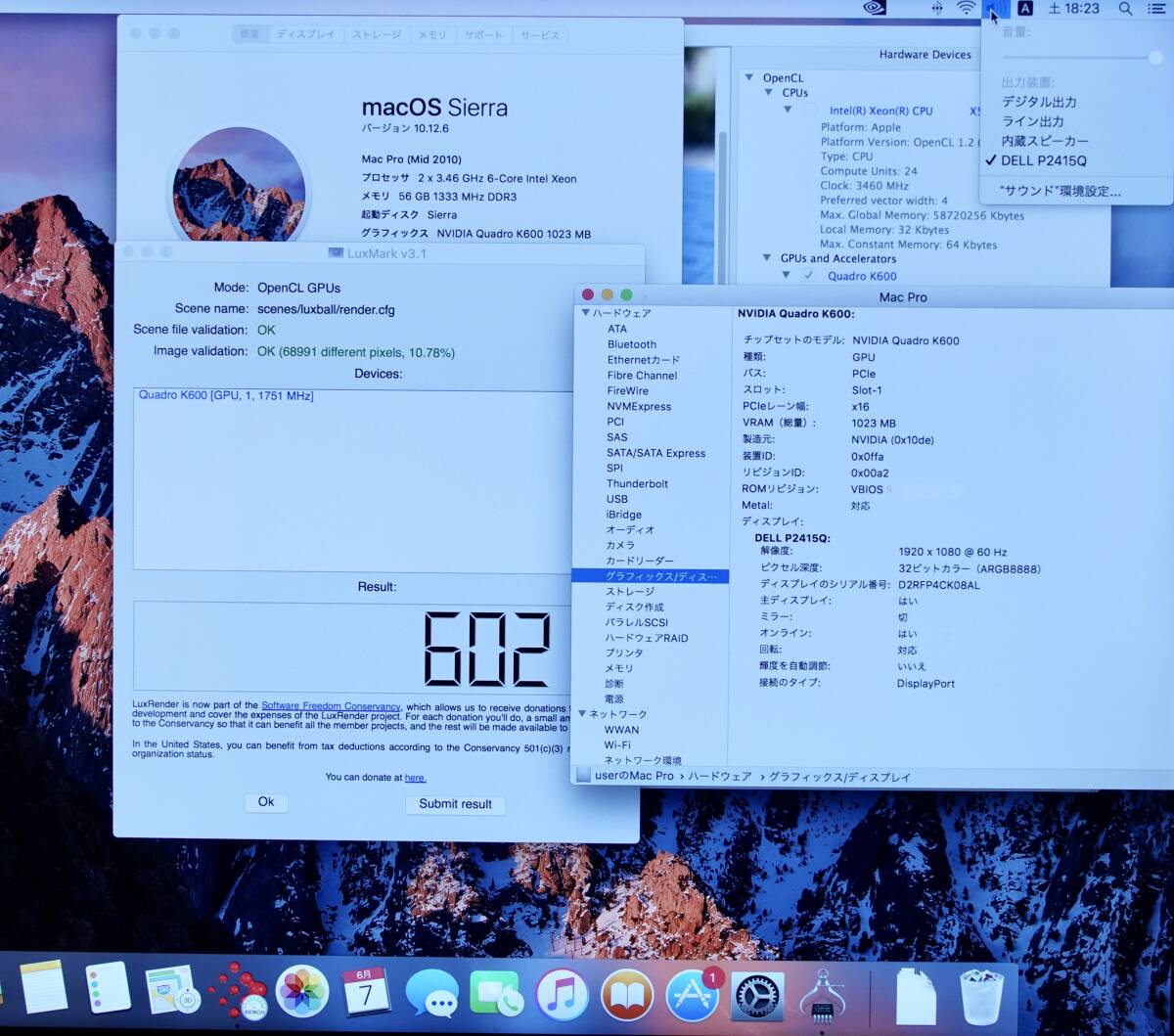Open Notification Center list icon

click(x=1156, y=9)
